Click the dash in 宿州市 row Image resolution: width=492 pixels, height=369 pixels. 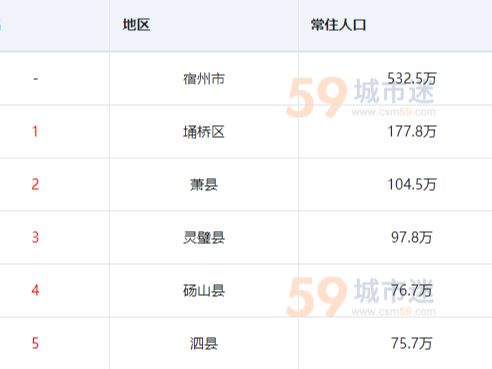click(36, 79)
